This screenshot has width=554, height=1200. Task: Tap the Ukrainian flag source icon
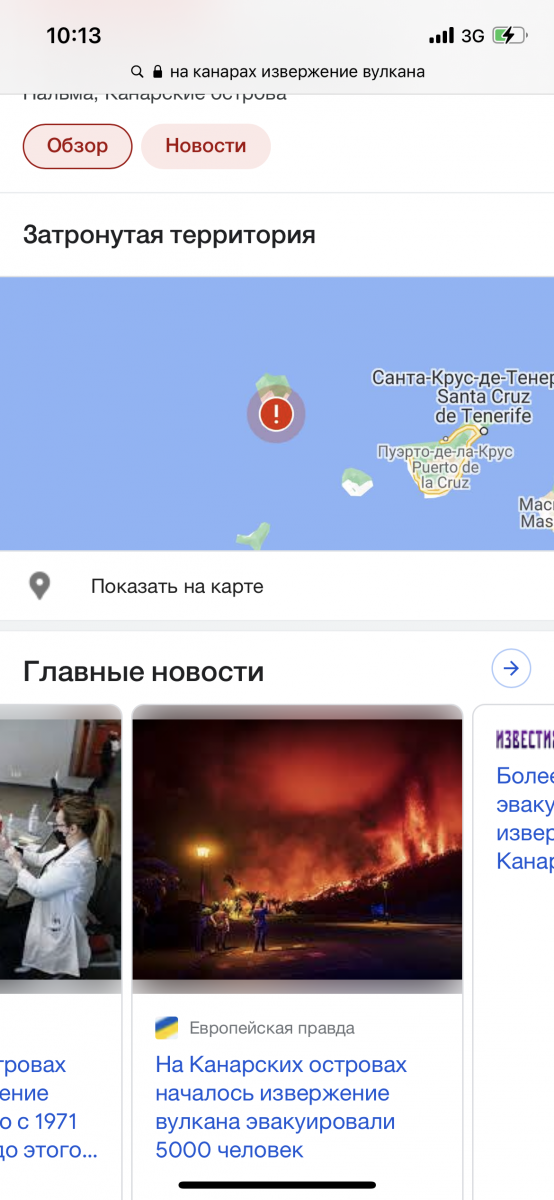166,1027
